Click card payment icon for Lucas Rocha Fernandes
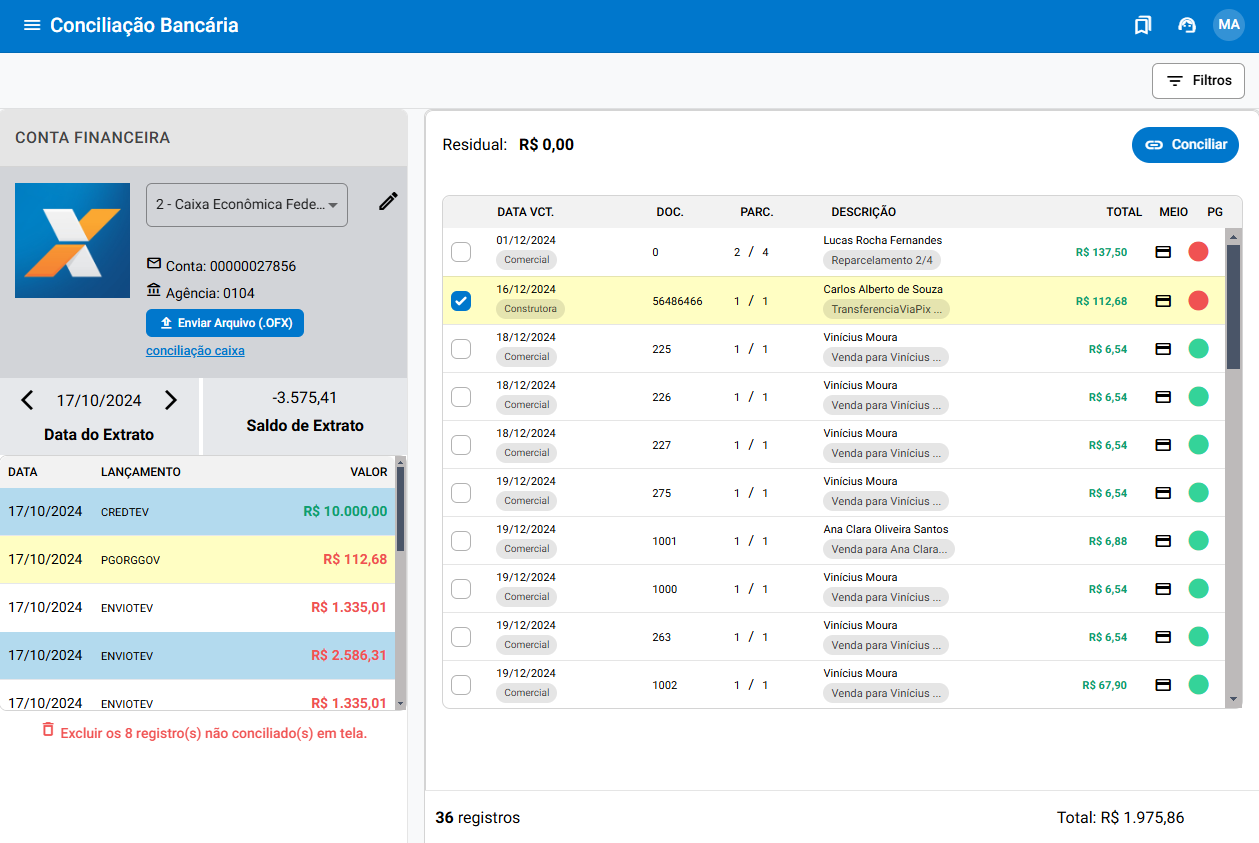 [x=1163, y=252]
